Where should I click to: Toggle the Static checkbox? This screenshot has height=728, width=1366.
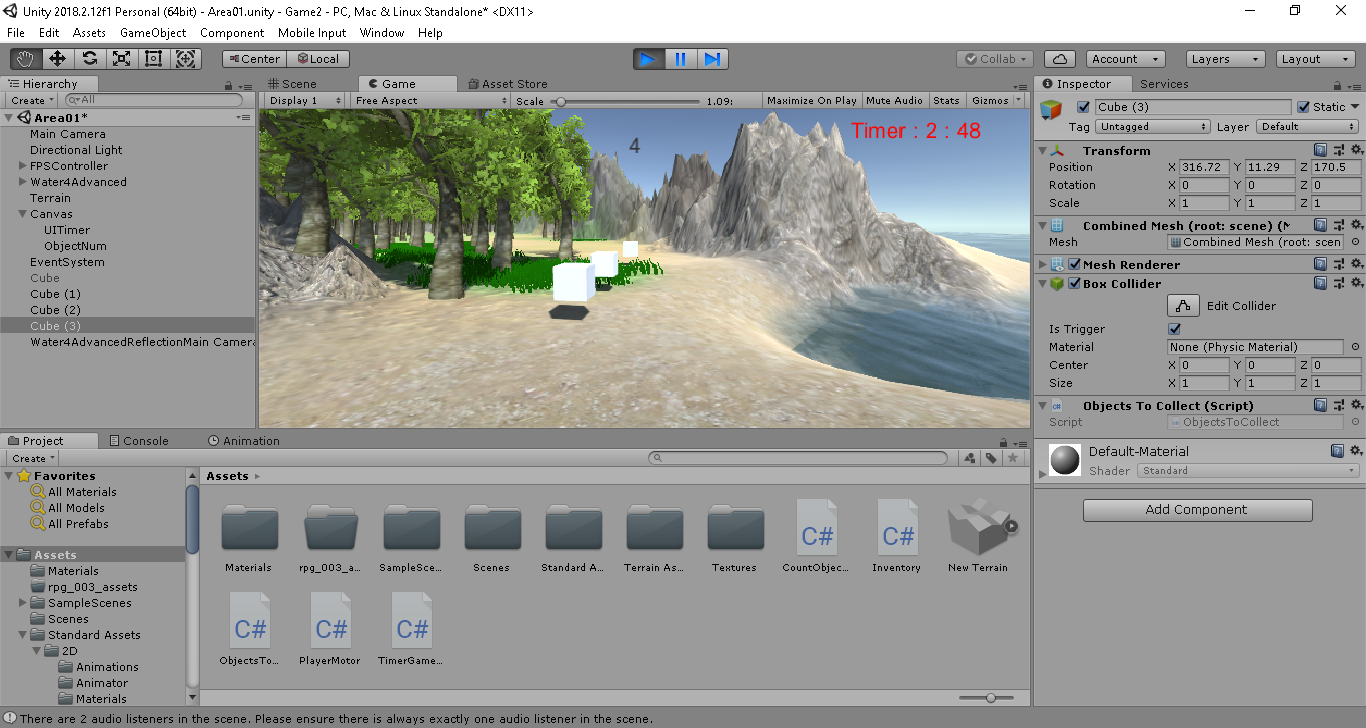click(x=1303, y=107)
